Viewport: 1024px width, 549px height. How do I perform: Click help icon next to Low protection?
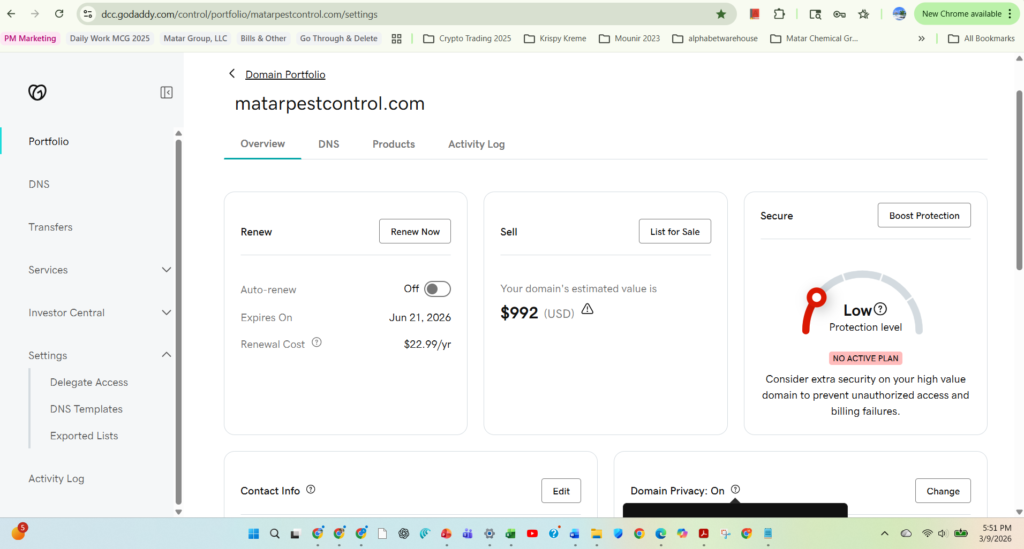(x=880, y=310)
